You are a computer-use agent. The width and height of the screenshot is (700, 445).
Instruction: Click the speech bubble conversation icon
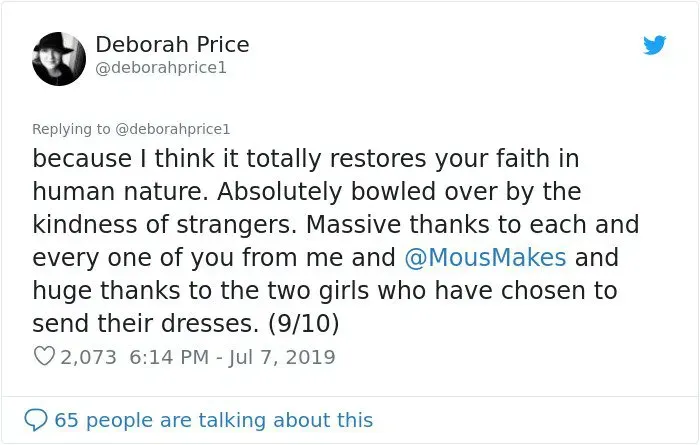click(37, 420)
